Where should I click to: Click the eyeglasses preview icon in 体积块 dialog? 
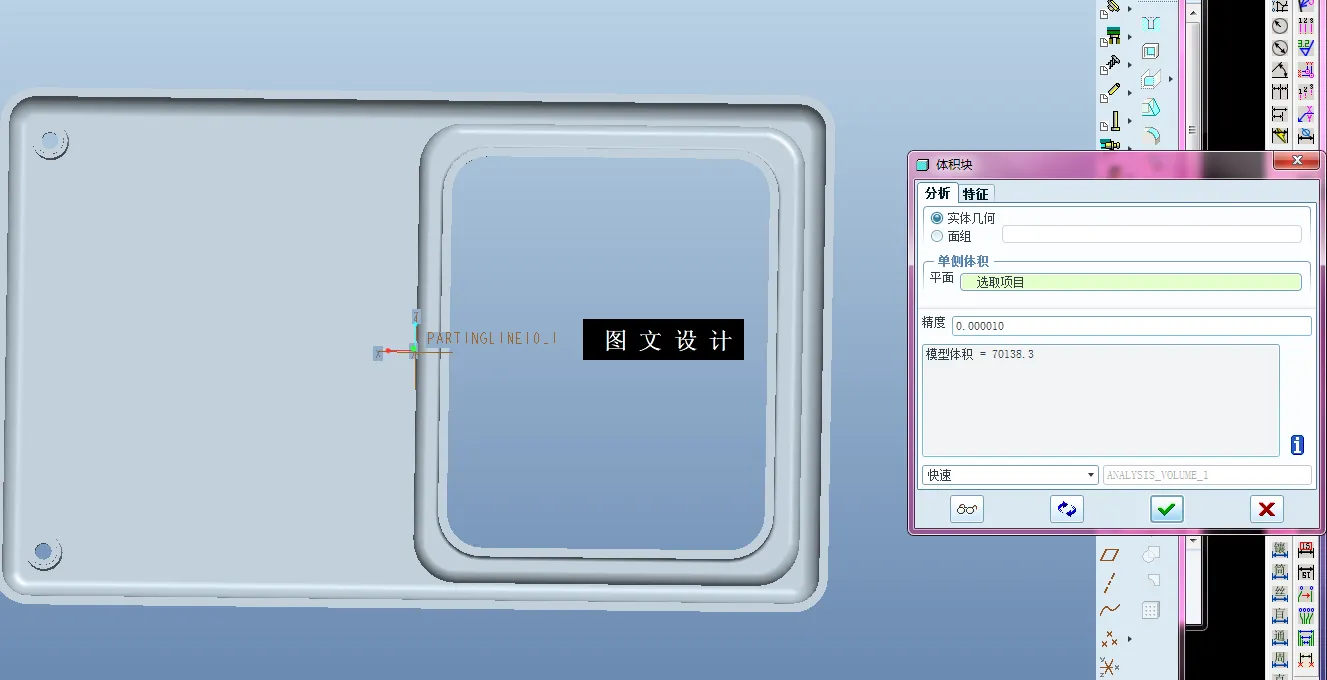pyautogui.click(x=966, y=509)
